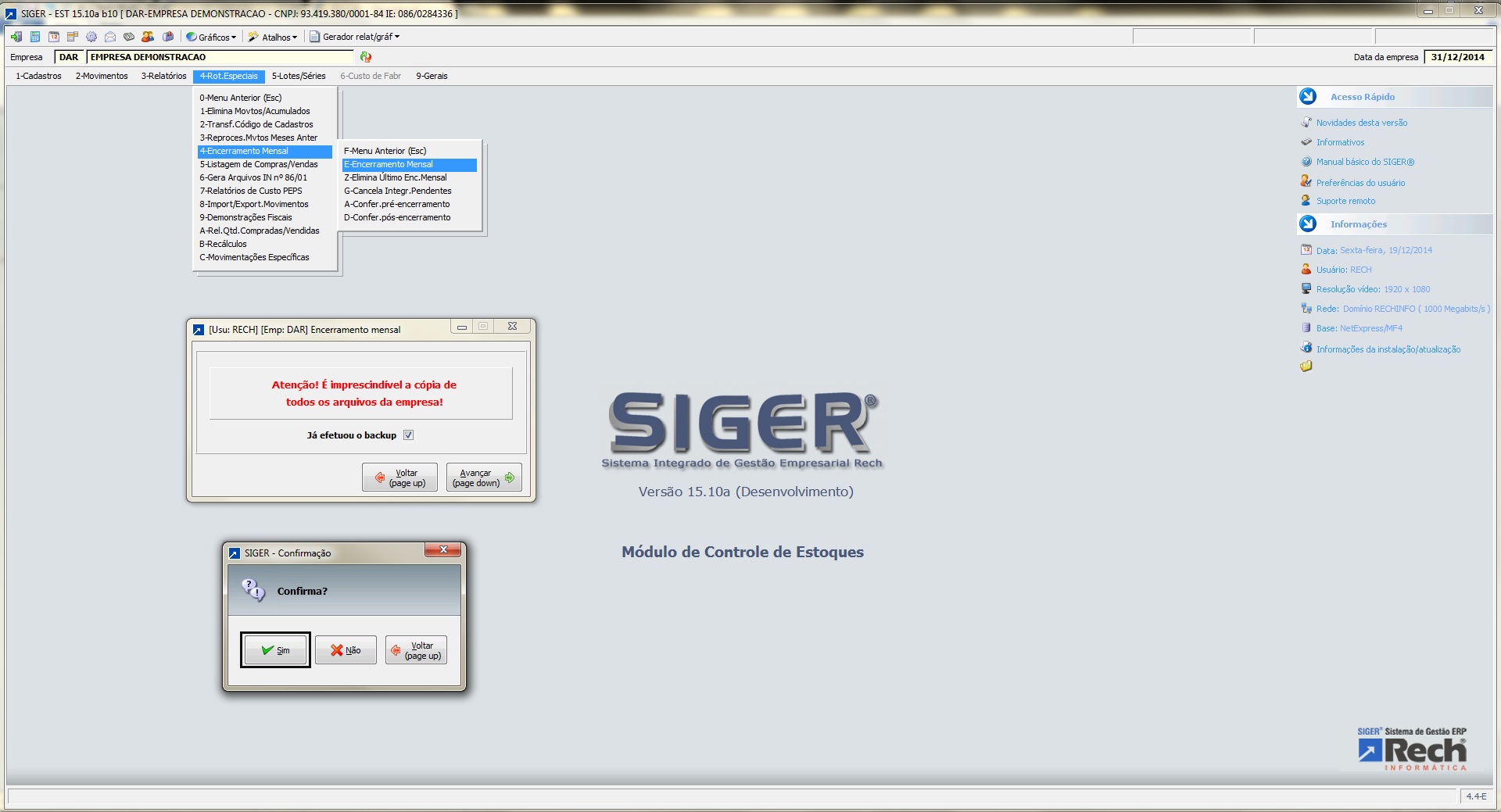The height and width of the screenshot is (812, 1501).
Task: Click the scroll icon beside Novidades desta versão
Action: tap(1306, 122)
